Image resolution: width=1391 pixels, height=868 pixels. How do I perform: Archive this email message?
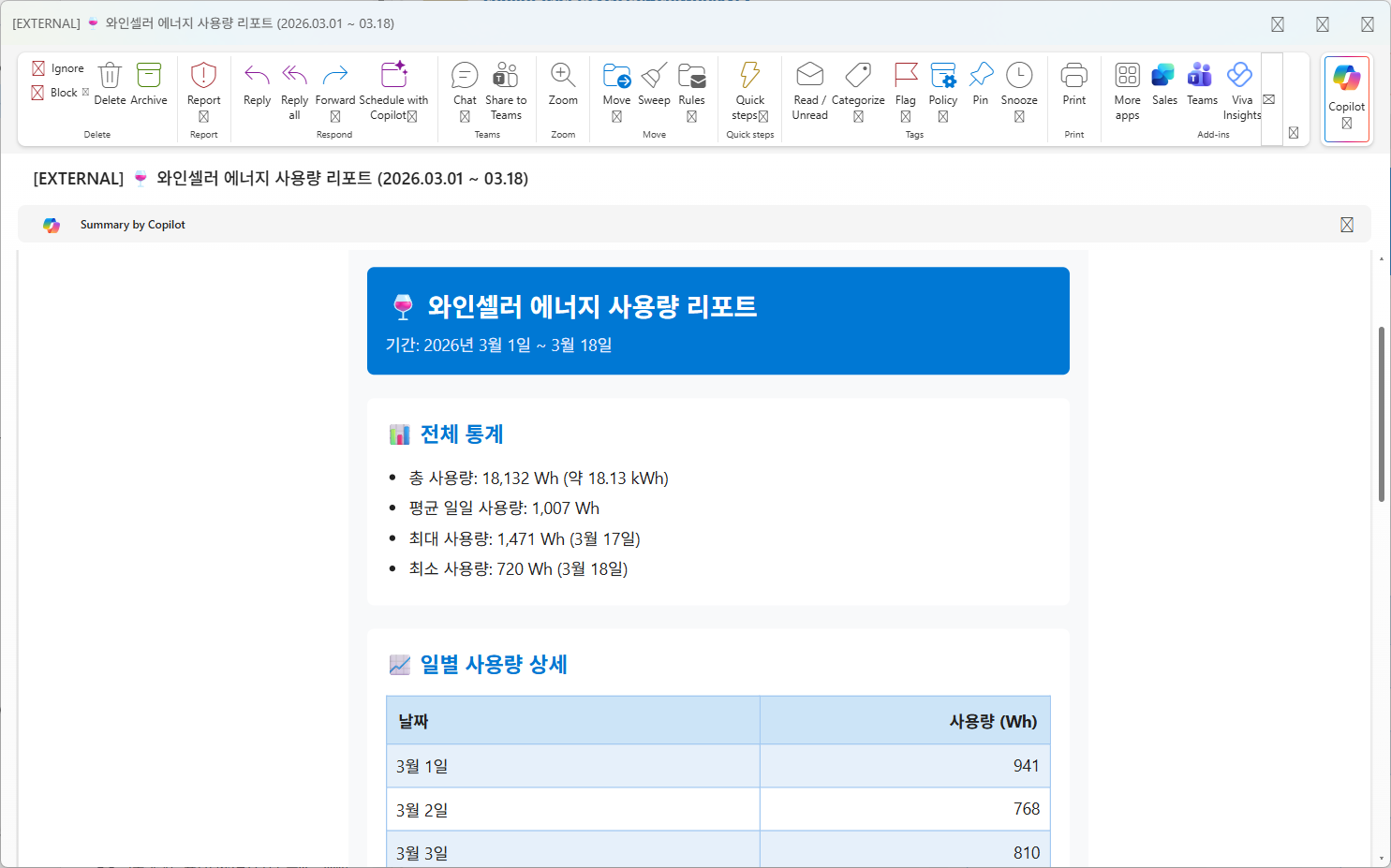pyautogui.click(x=149, y=75)
